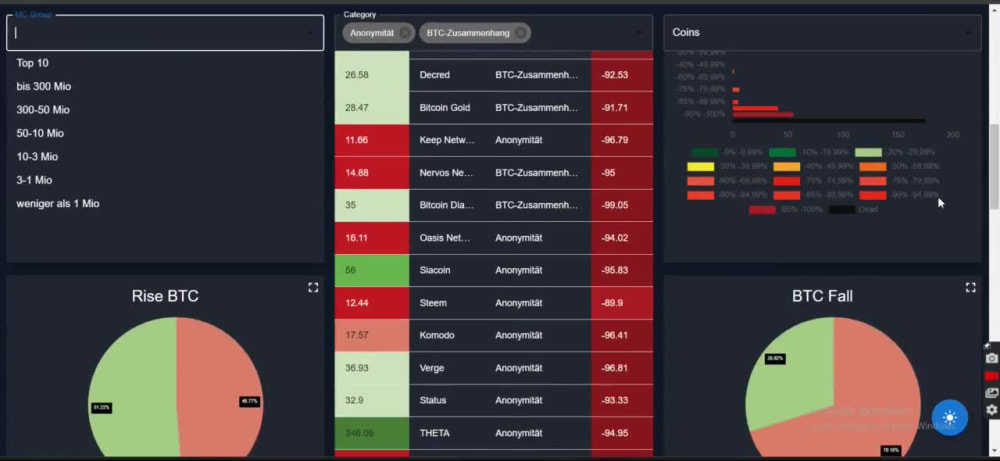This screenshot has width=1000, height=461.
Task: Select the Verge coin cell
Action: [x=447, y=368]
